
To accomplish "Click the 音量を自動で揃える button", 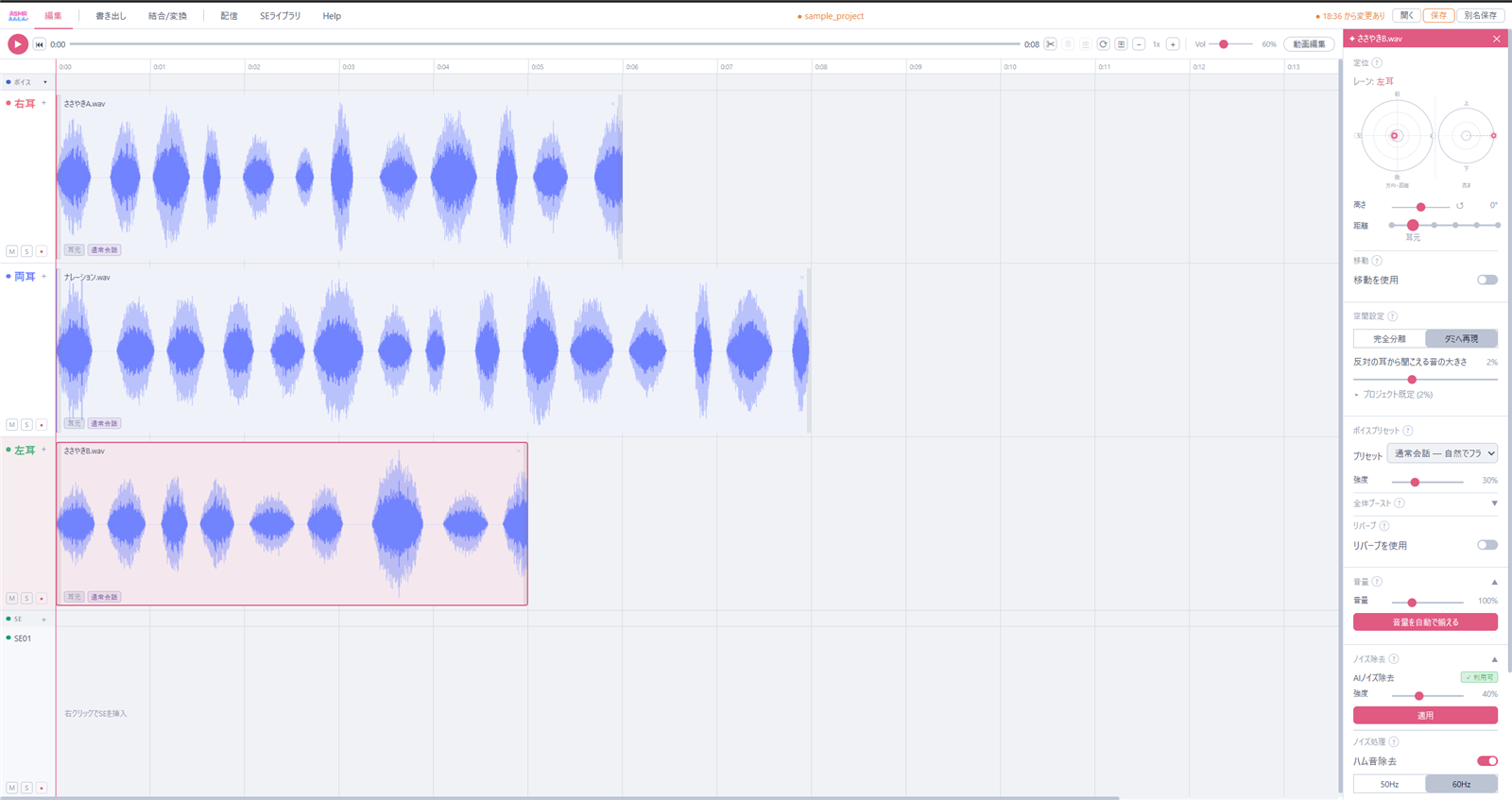I will (x=1425, y=622).
